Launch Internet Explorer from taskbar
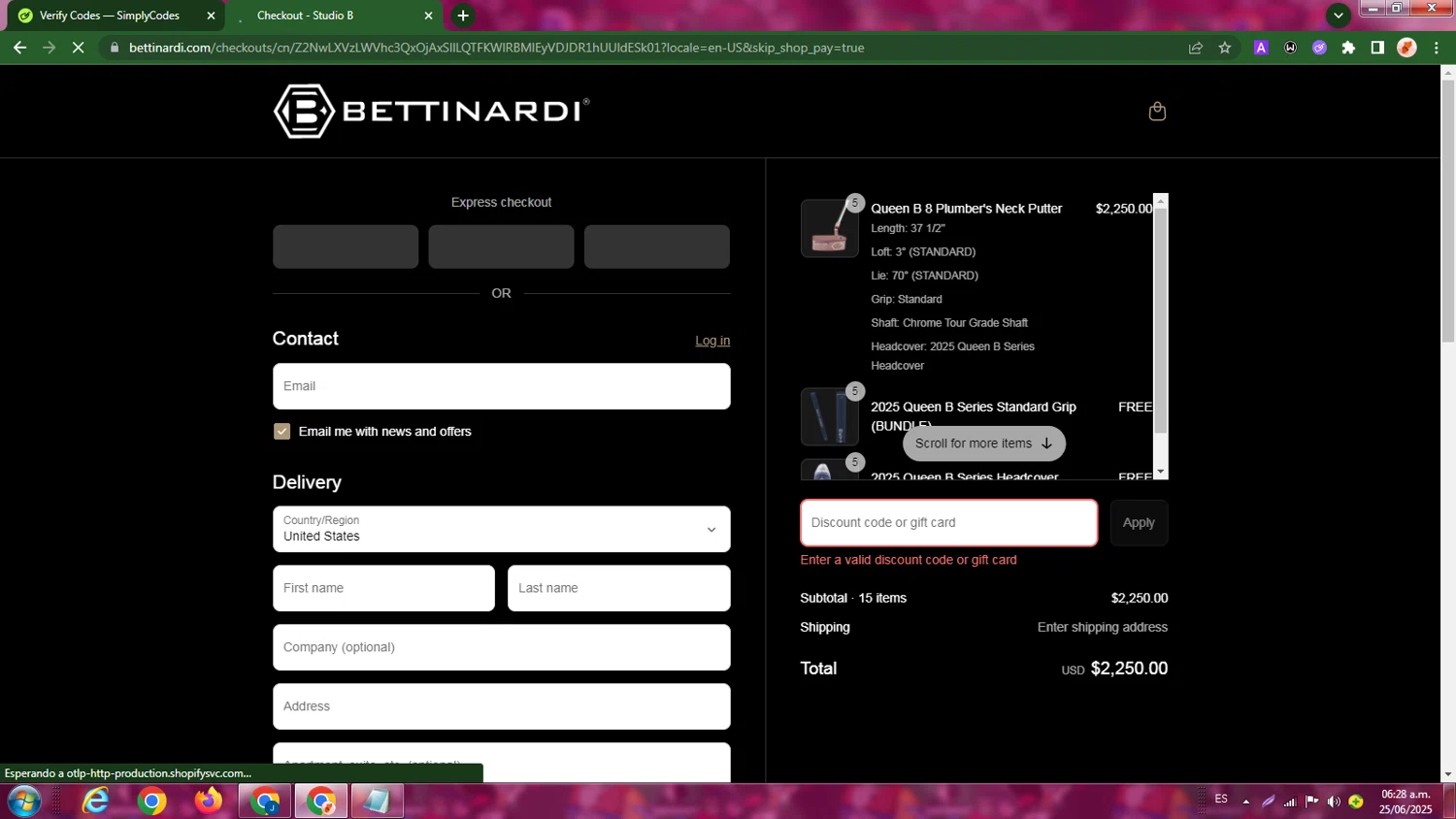The image size is (1456, 819). (95, 802)
